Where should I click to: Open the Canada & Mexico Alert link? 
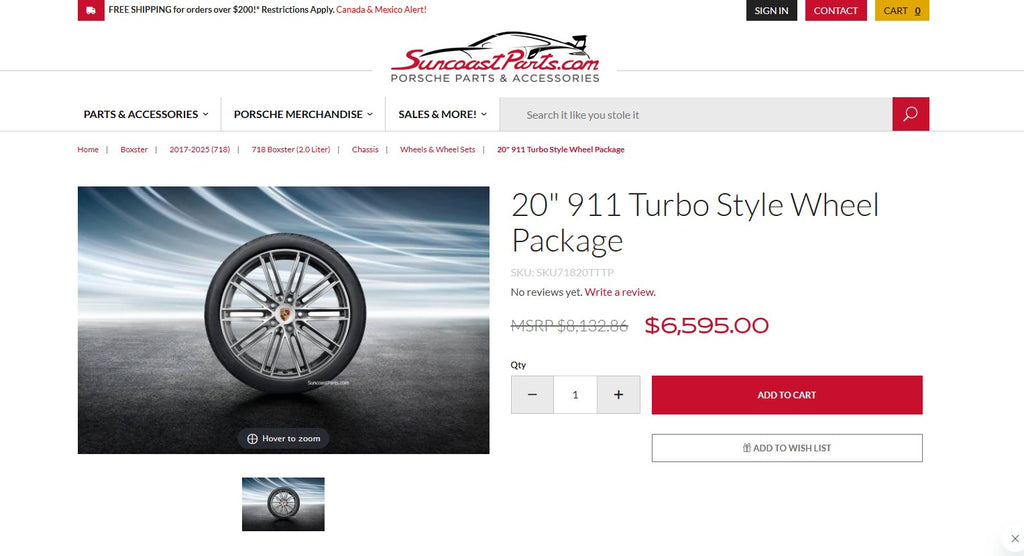(x=381, y=10)
